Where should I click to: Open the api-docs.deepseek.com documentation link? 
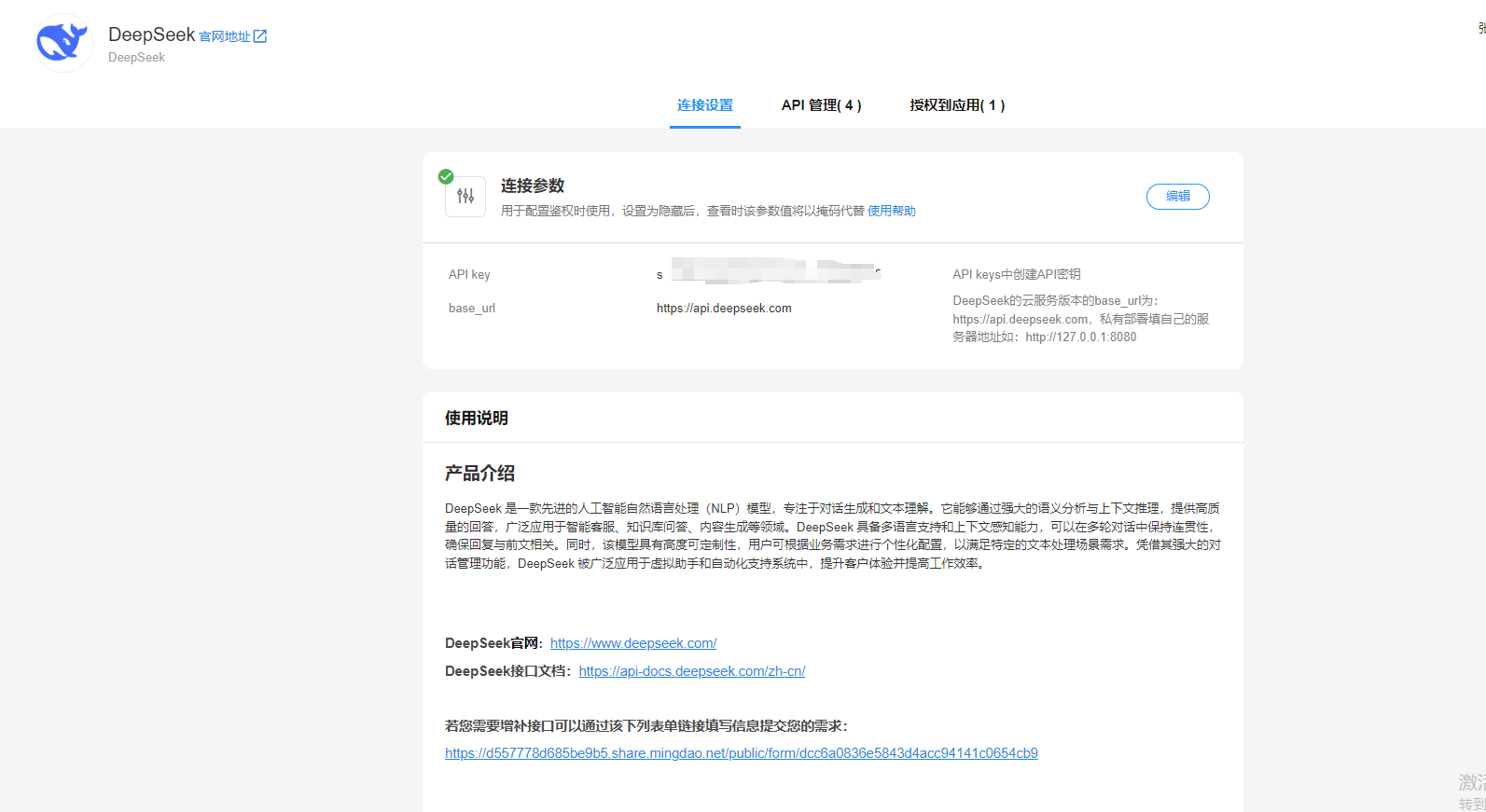coord(691,671)
